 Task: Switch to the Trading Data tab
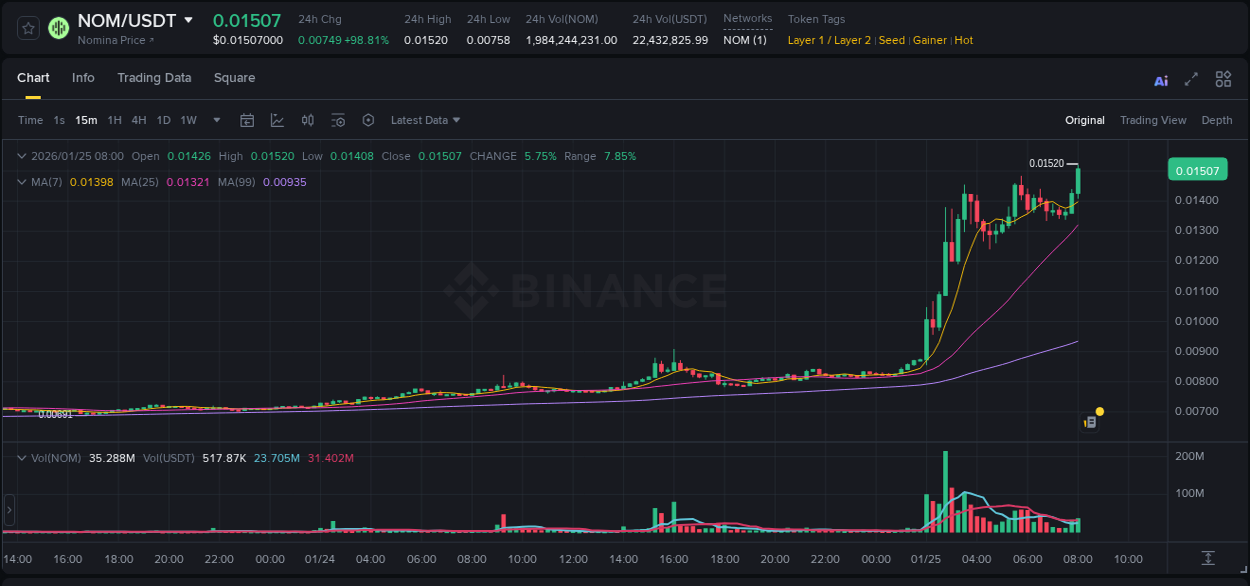click(x=154, y=77)
